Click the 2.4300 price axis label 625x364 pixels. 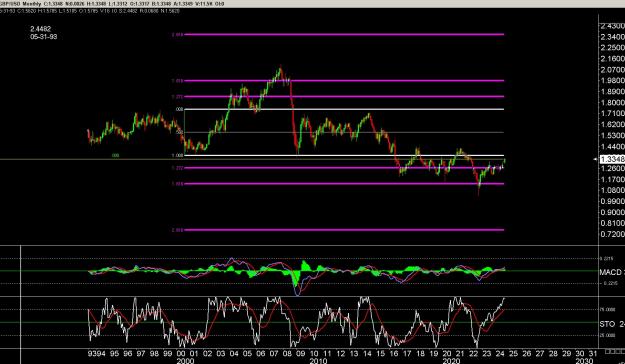613,26
